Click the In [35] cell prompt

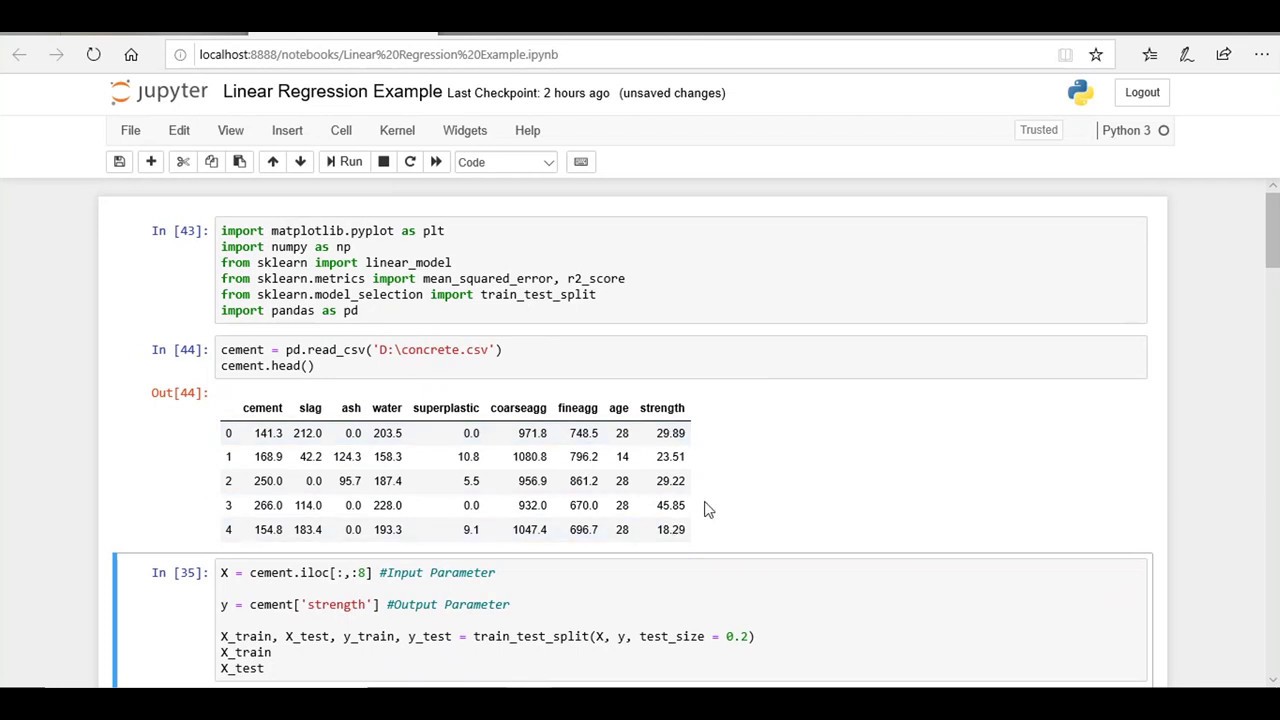(x=179, y=573)
